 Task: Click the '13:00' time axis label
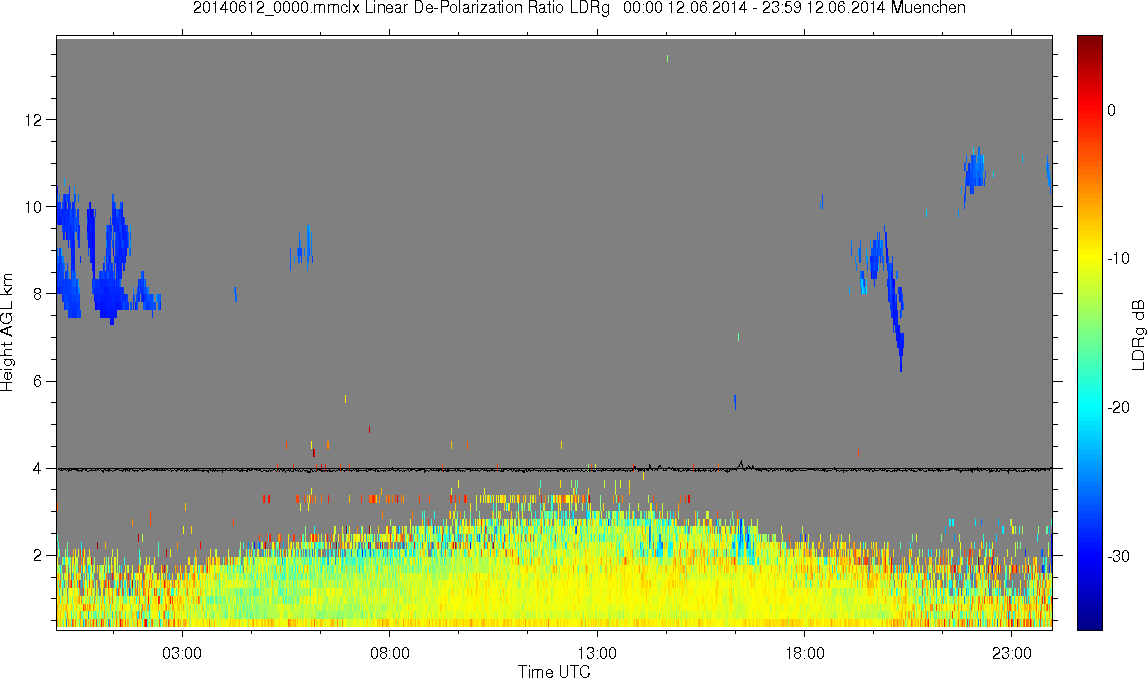[x=597, y=653]
